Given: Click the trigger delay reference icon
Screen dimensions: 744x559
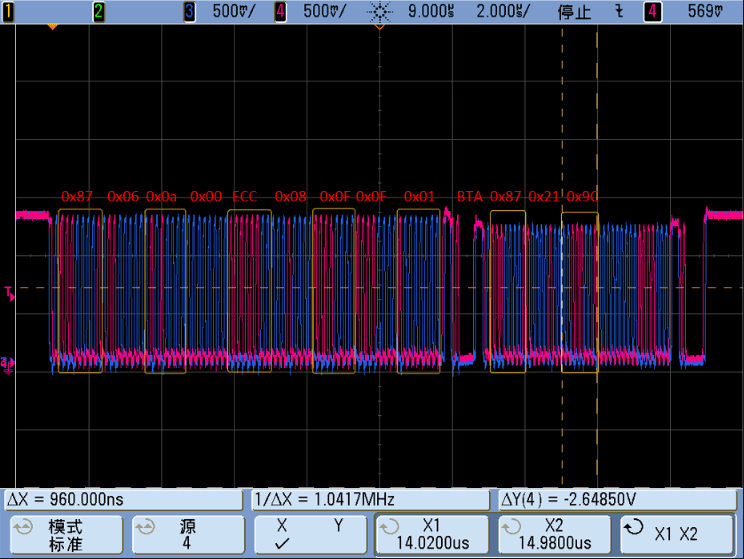Looking at the screenshot, I should [380, 12].
